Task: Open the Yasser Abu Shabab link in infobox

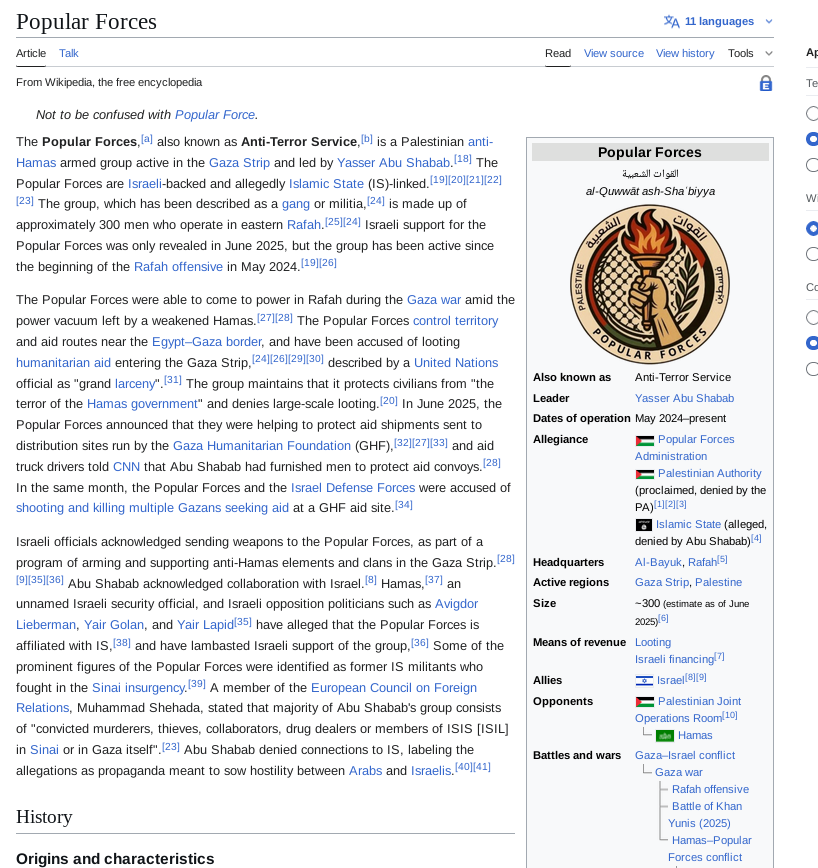Action: coord(684,398)
